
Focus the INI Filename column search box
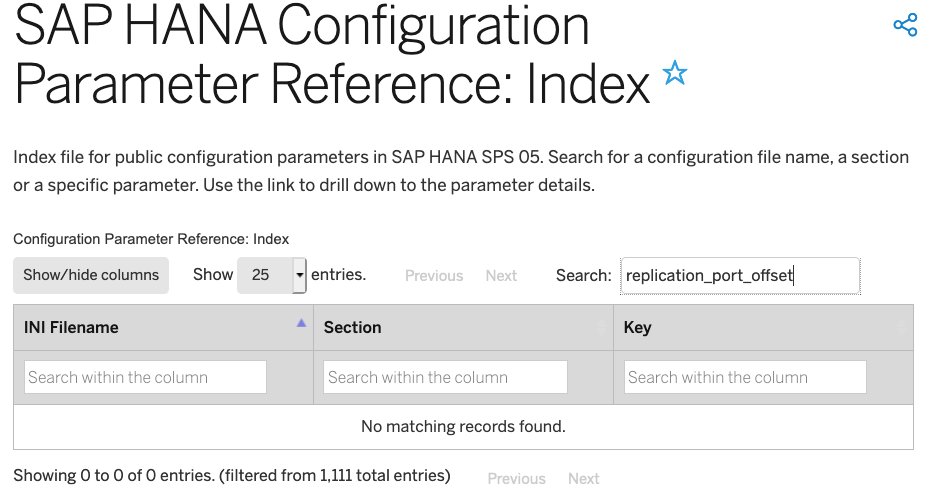tap(145, 377)
